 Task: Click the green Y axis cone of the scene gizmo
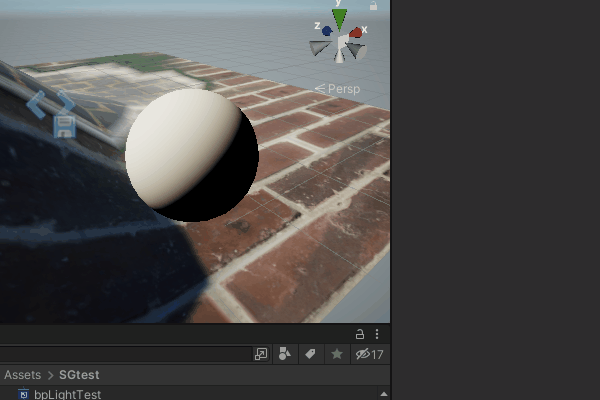pos(339,19)
